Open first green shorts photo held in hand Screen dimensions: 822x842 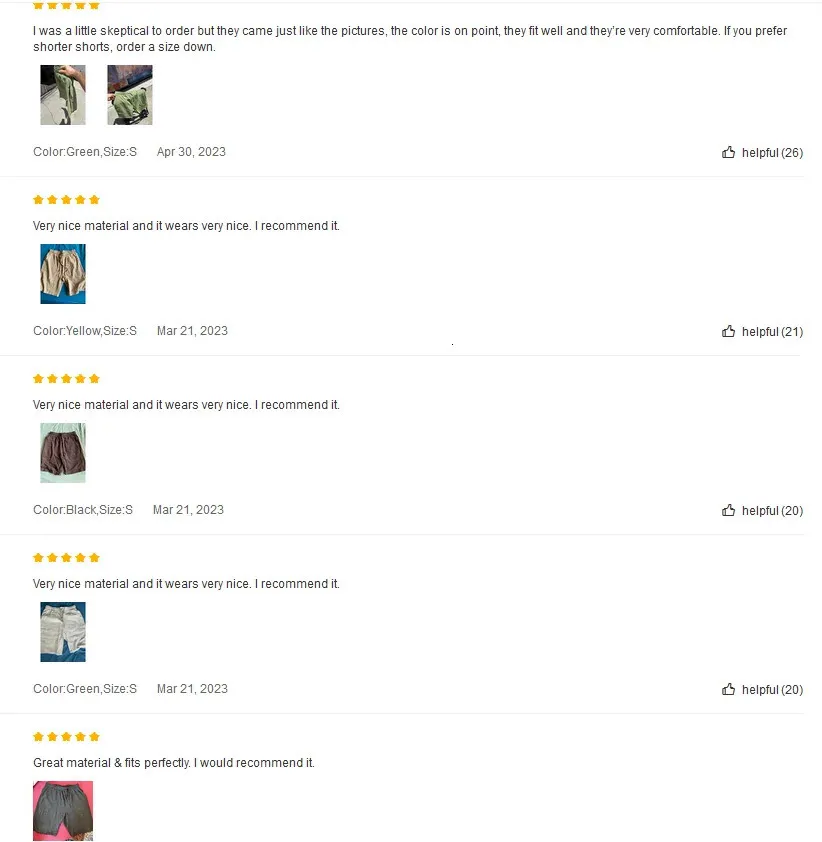tap(63, 95)
